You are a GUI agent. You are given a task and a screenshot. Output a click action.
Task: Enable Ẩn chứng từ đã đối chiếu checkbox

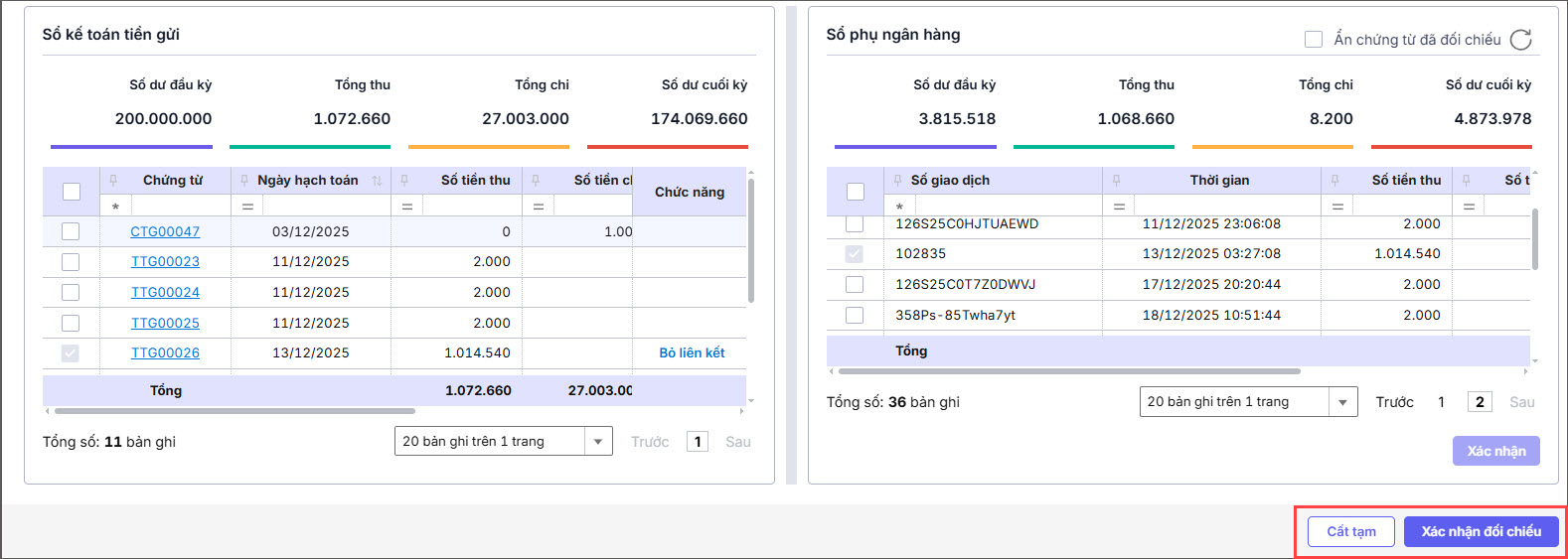[1314, 40]
